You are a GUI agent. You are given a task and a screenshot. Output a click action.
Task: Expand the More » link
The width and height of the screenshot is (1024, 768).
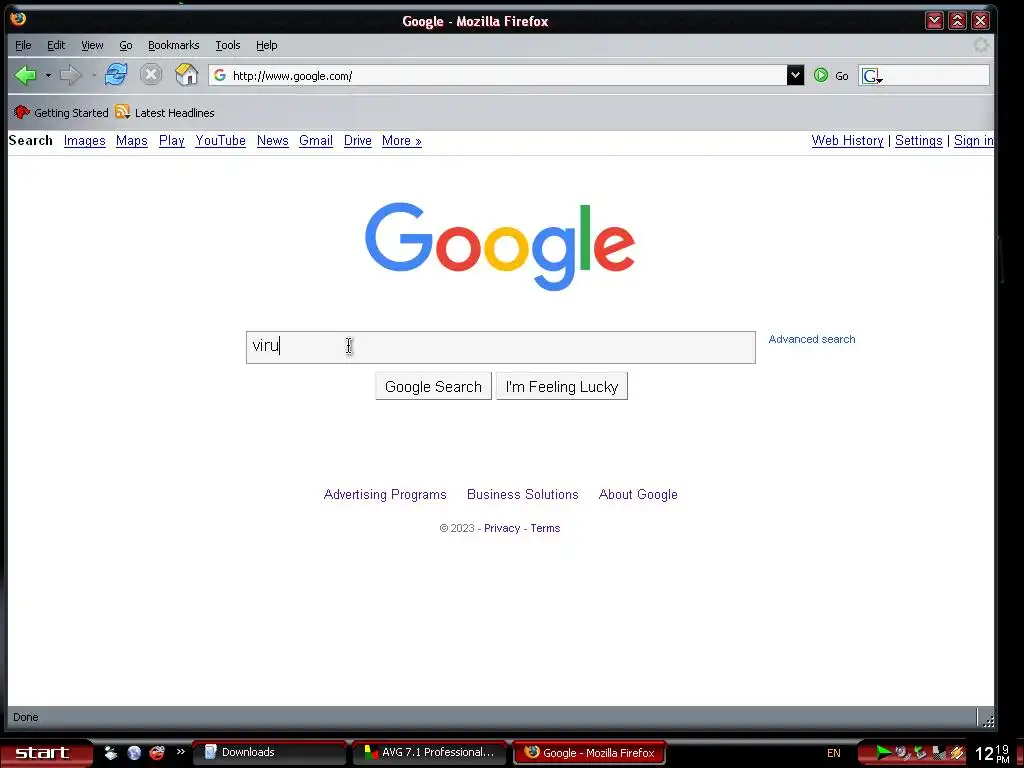click(x=401, y=140)
